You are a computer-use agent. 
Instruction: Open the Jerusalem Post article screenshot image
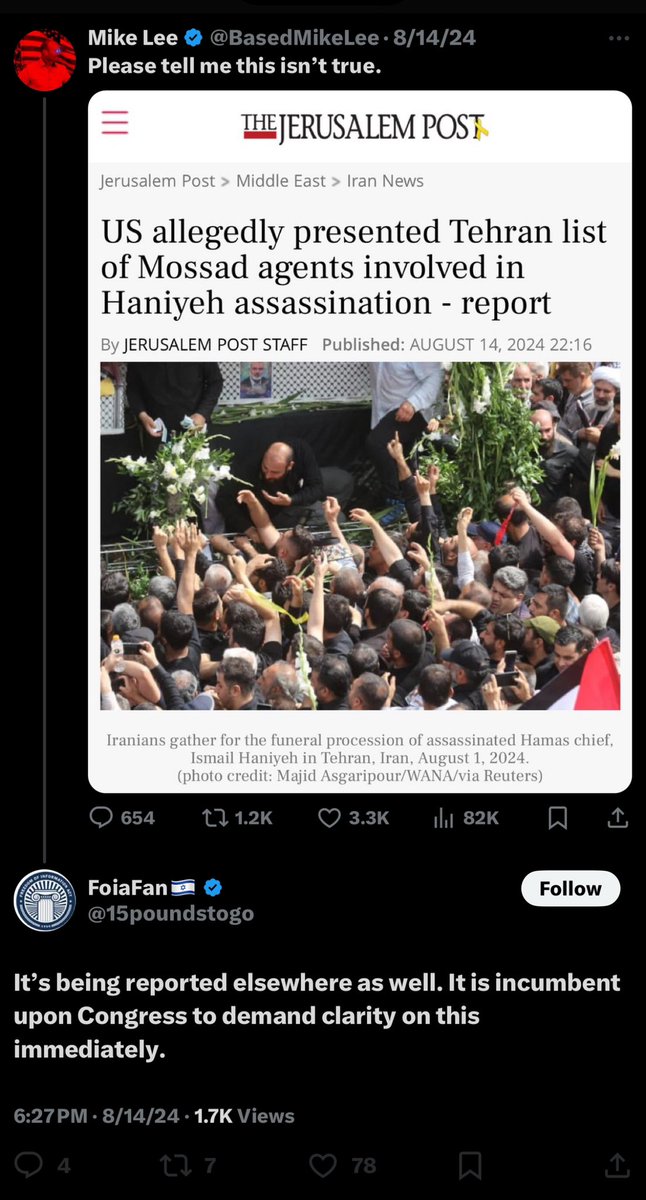coord(360,442)
